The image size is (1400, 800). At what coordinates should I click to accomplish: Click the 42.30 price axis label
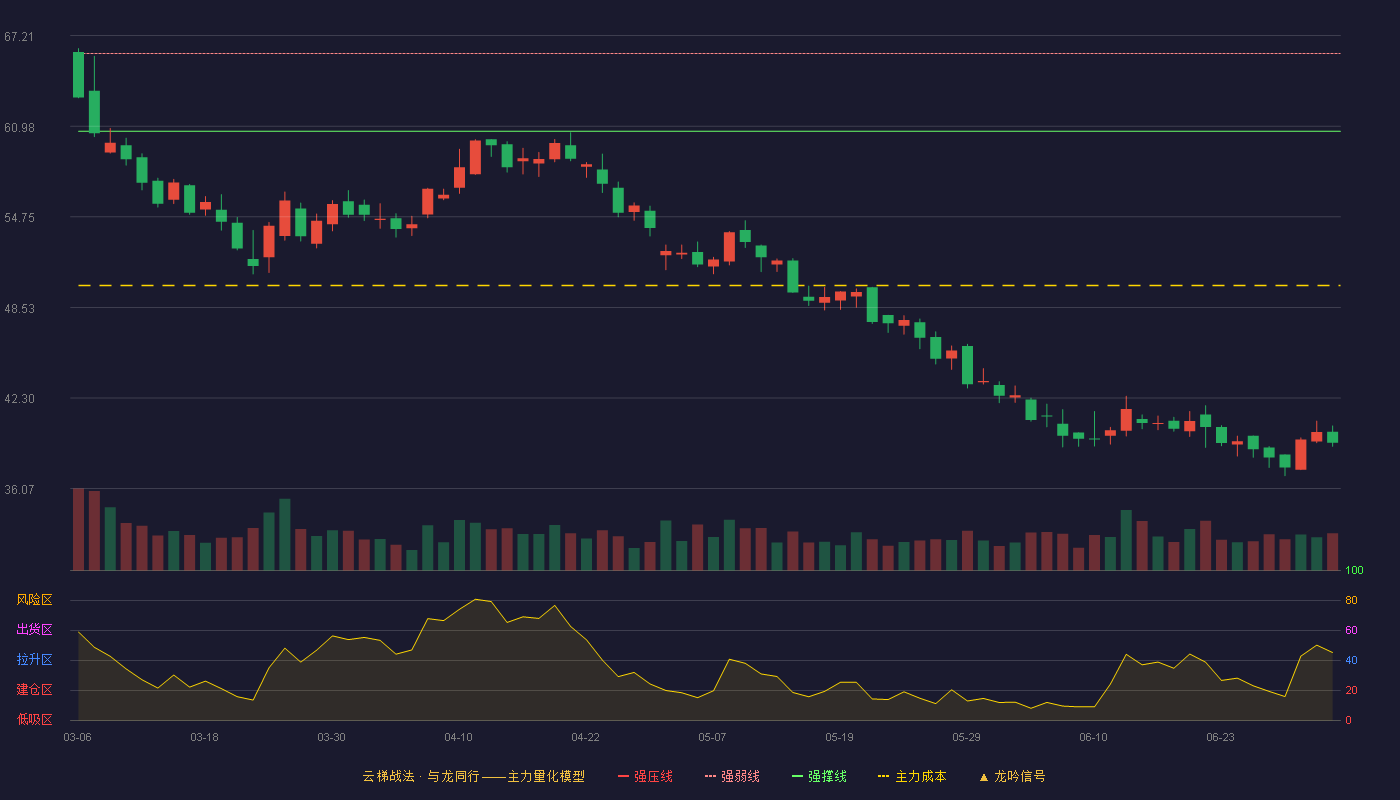tap(19, 399)
